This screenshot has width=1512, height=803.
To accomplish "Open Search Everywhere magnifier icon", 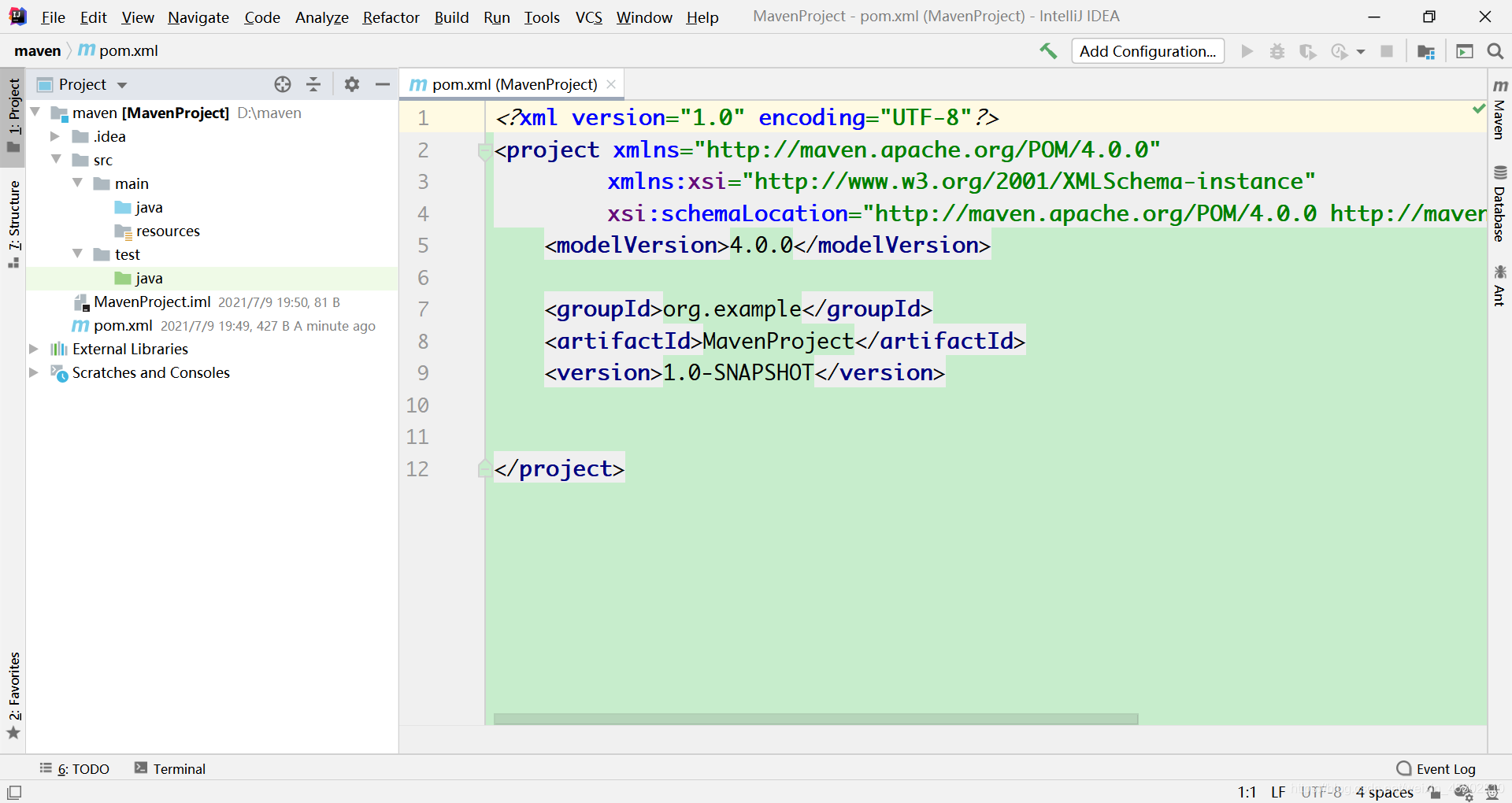I will 1495,51.
